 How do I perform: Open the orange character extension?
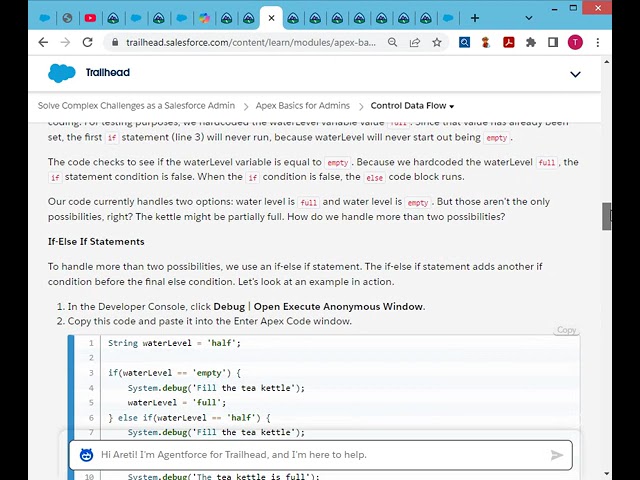(486, 42)
